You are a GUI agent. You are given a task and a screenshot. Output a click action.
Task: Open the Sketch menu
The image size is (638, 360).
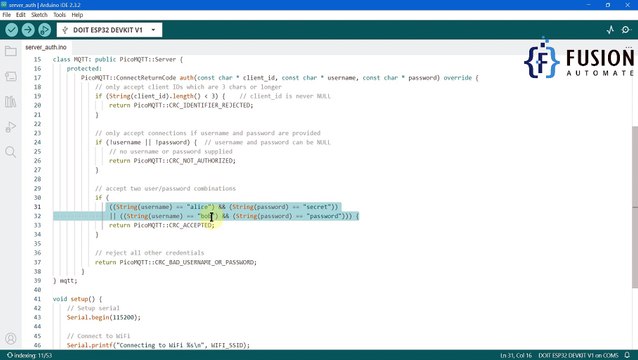coord(39,15)
